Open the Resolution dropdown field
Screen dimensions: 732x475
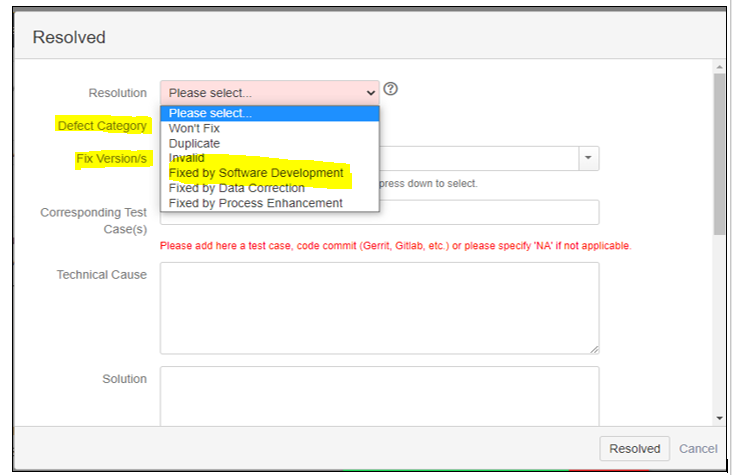[269, 93]
